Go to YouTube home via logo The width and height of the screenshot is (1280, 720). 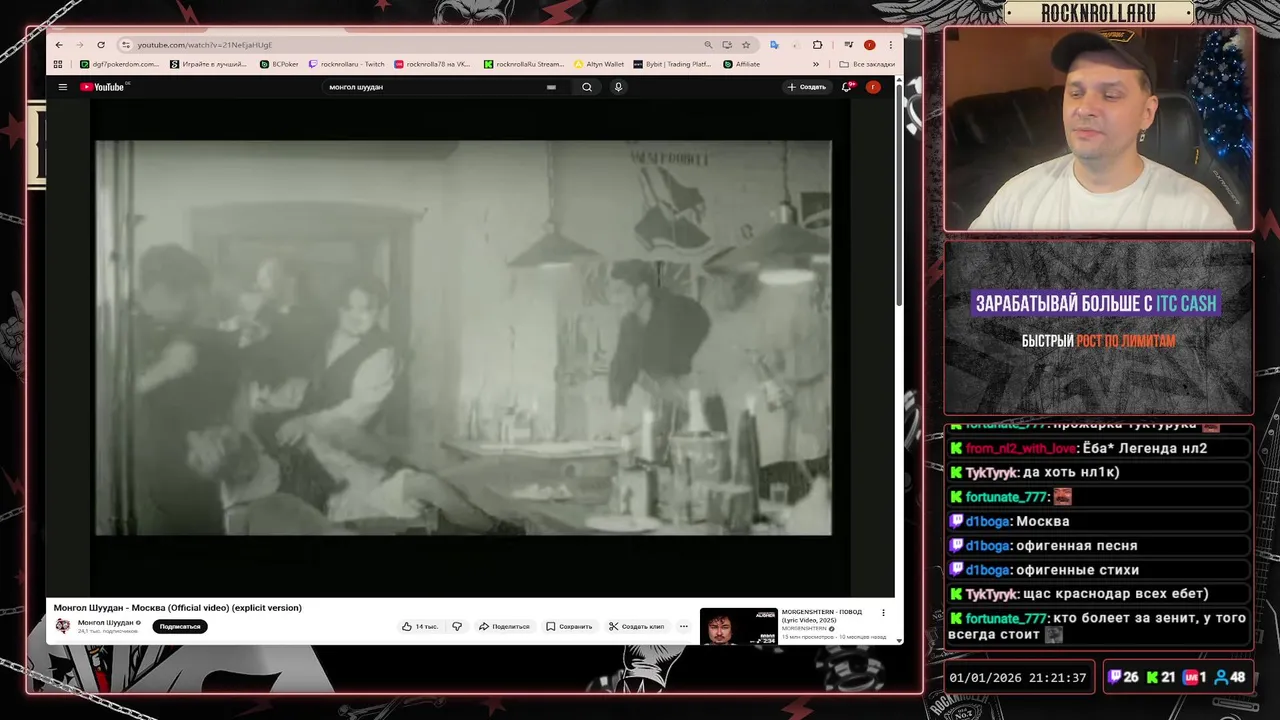click(x=103, y=87)
